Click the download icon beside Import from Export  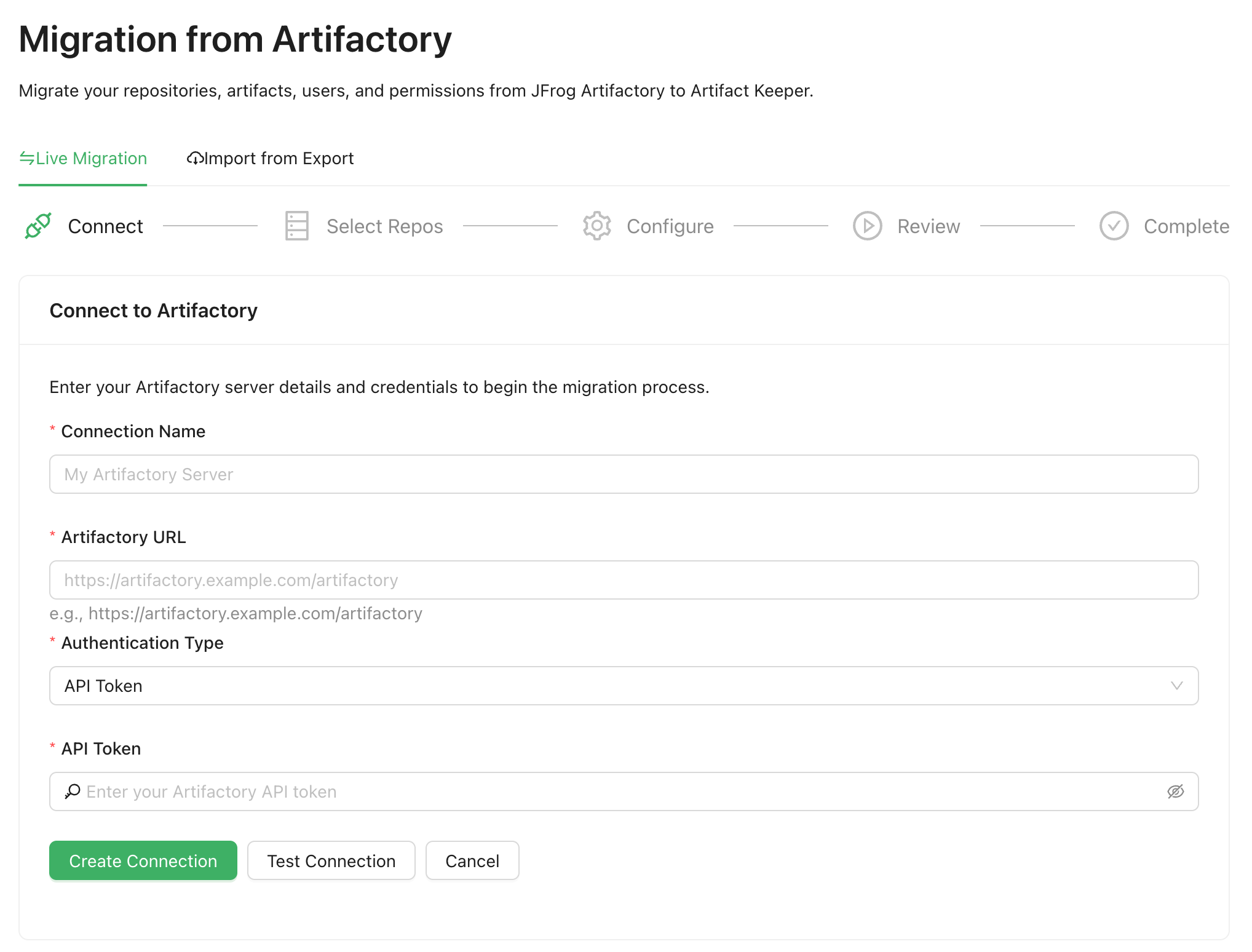pyautogui.click(x=195, y=158)
